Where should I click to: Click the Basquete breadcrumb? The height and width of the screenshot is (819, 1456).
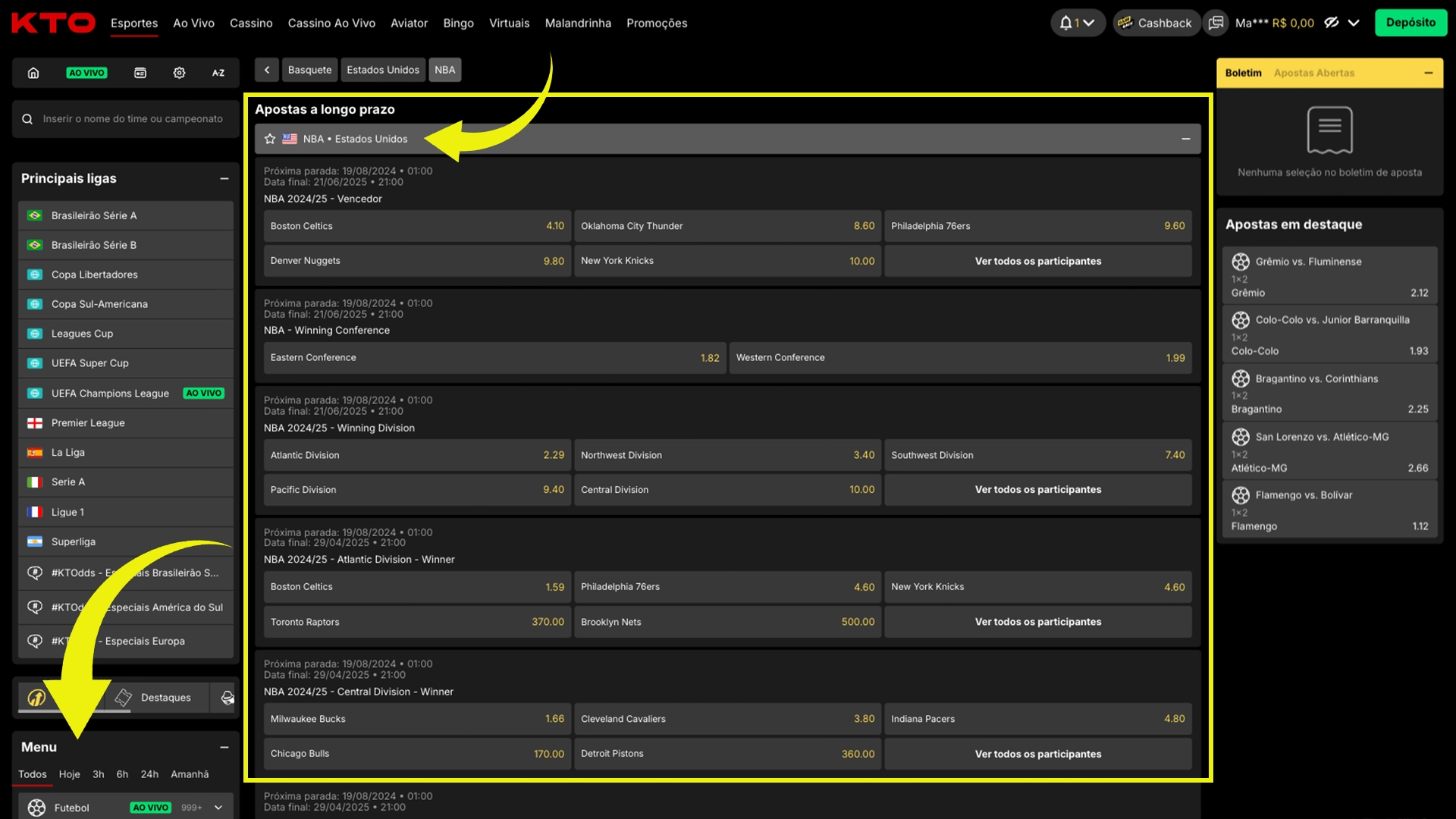[x=309, y=70]
